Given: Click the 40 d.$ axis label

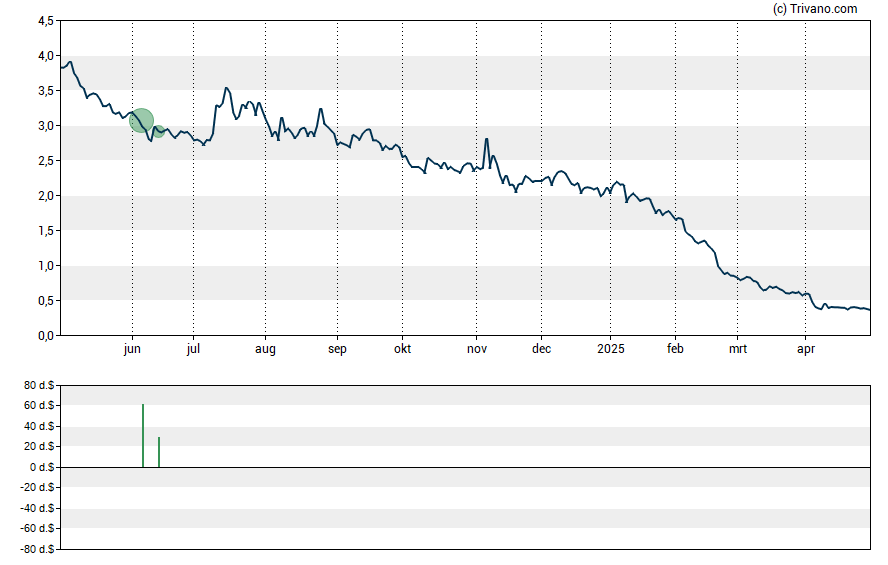Looking at the screenshot, I should pyautogui.click(x=39, y=426).
